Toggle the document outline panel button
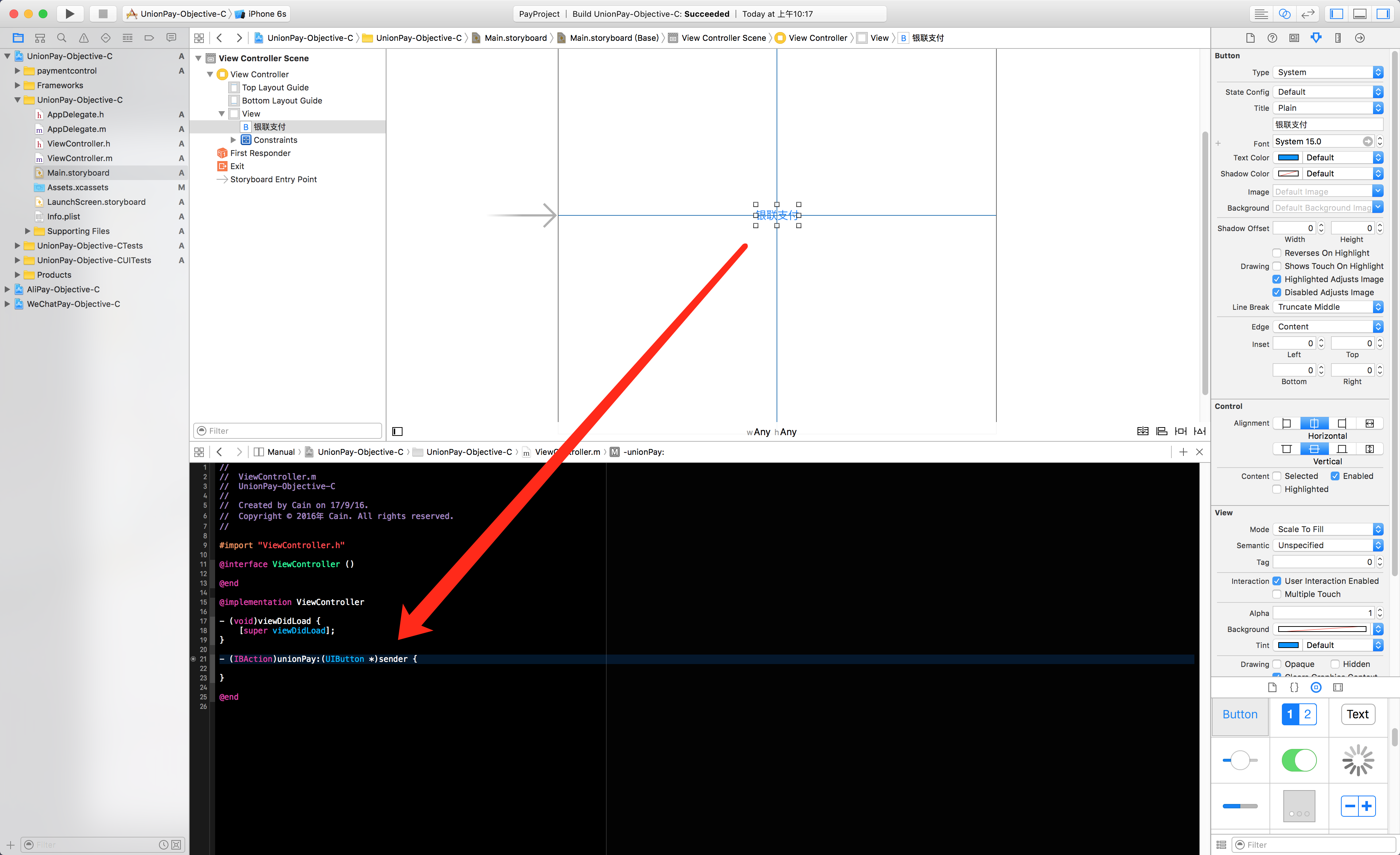 point(397,432)
